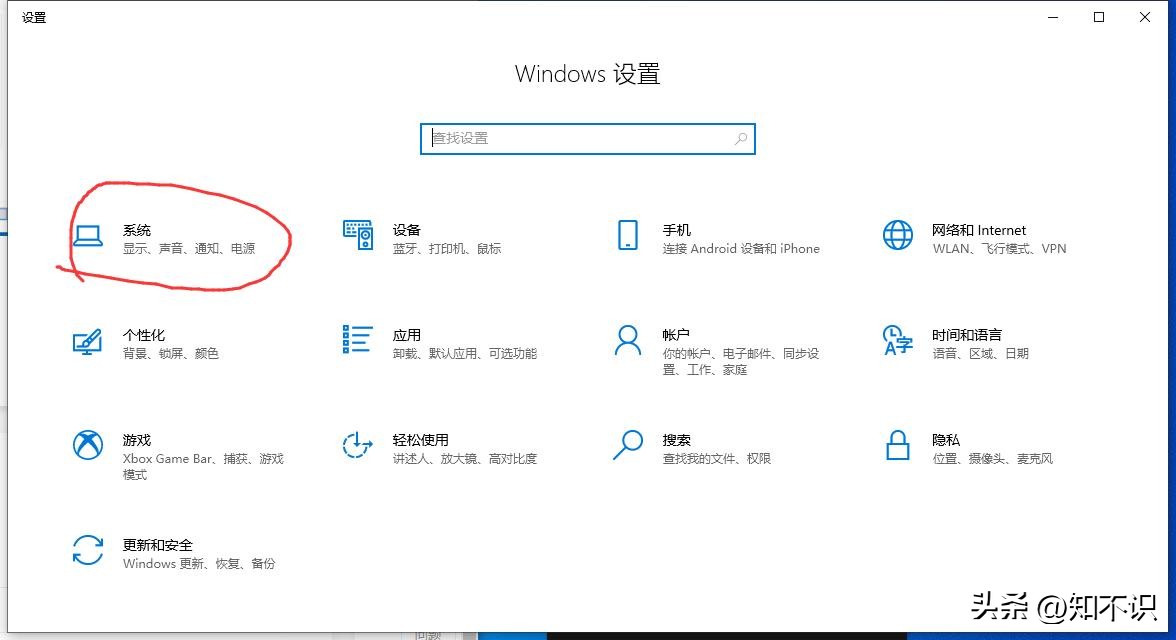Open 时间和语言 via its icon
This screenshot has height=640, width=1176.
(x=897, y=340)
